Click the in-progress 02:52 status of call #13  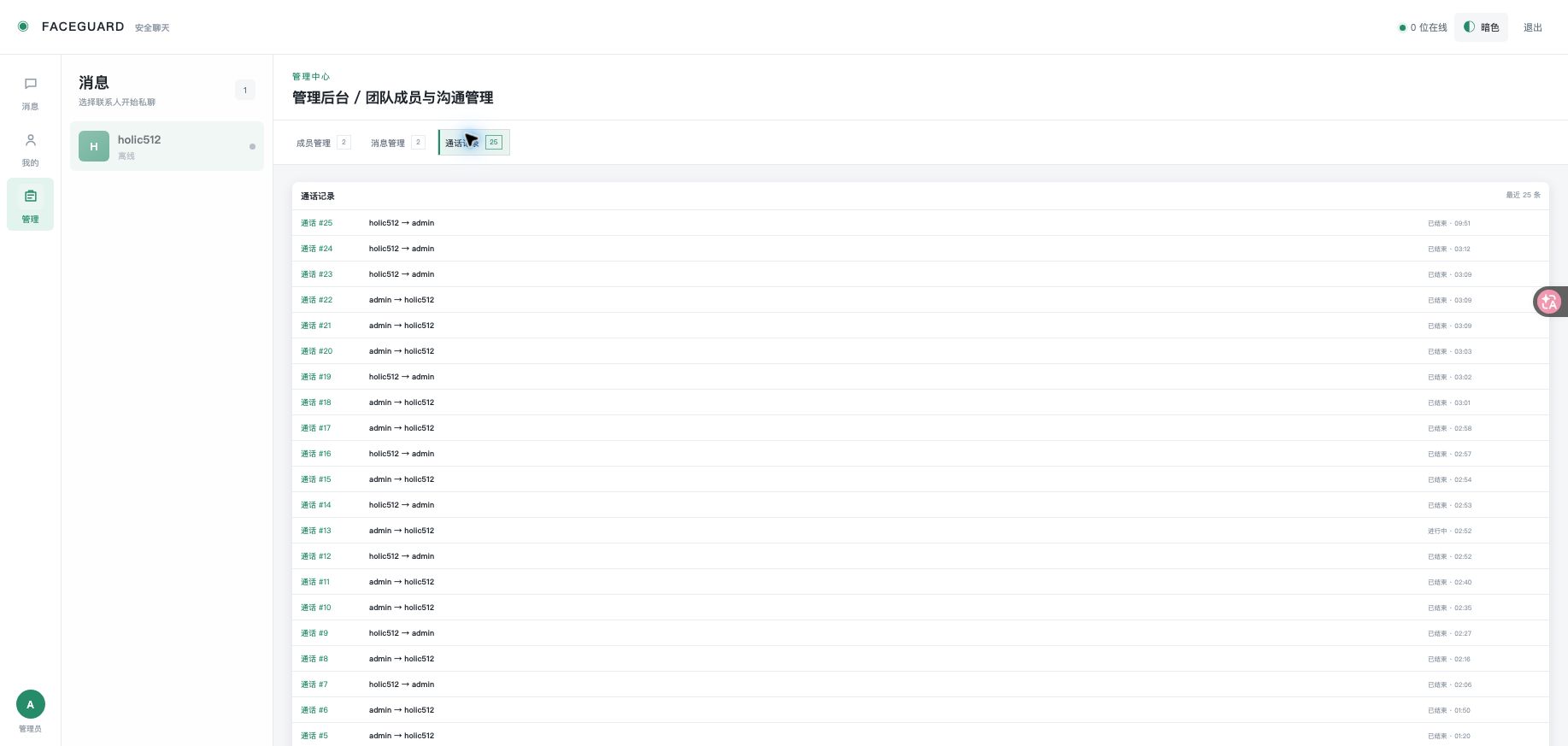1449,532
